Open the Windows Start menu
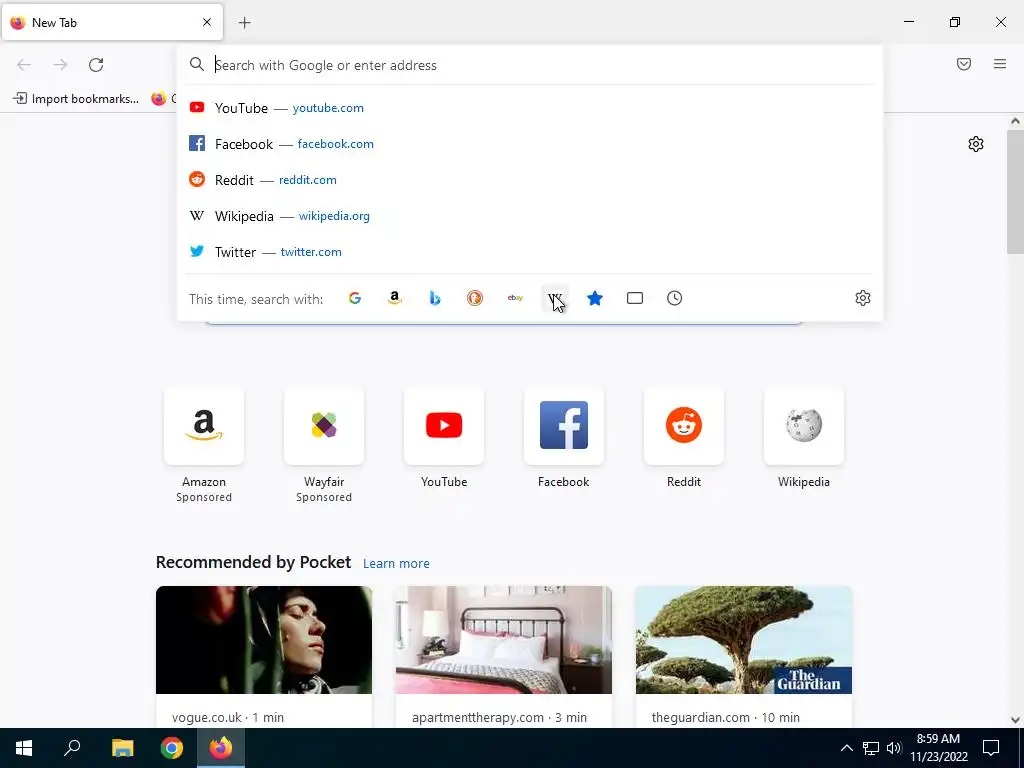The width and height of the screenshot is (1024, 768). click(x=24, y=748)
